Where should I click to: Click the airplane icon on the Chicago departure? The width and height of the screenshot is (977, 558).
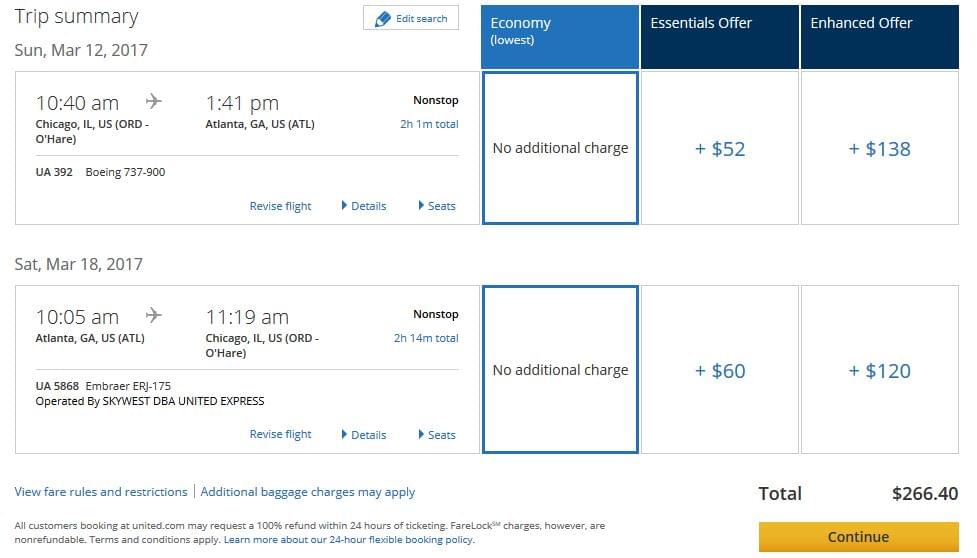(x=153, y=101)
